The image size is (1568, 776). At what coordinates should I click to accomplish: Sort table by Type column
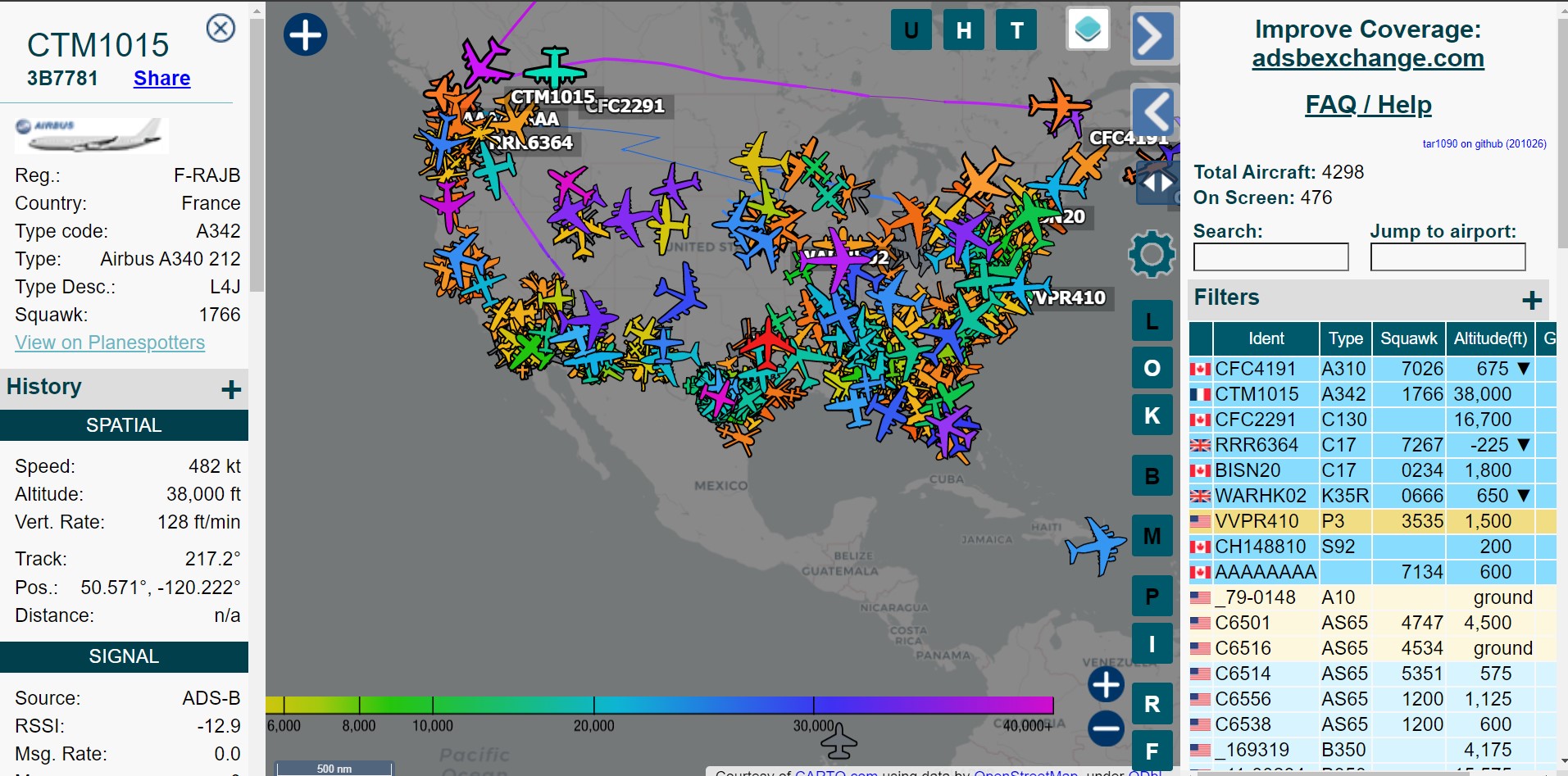click(1345, 338)
